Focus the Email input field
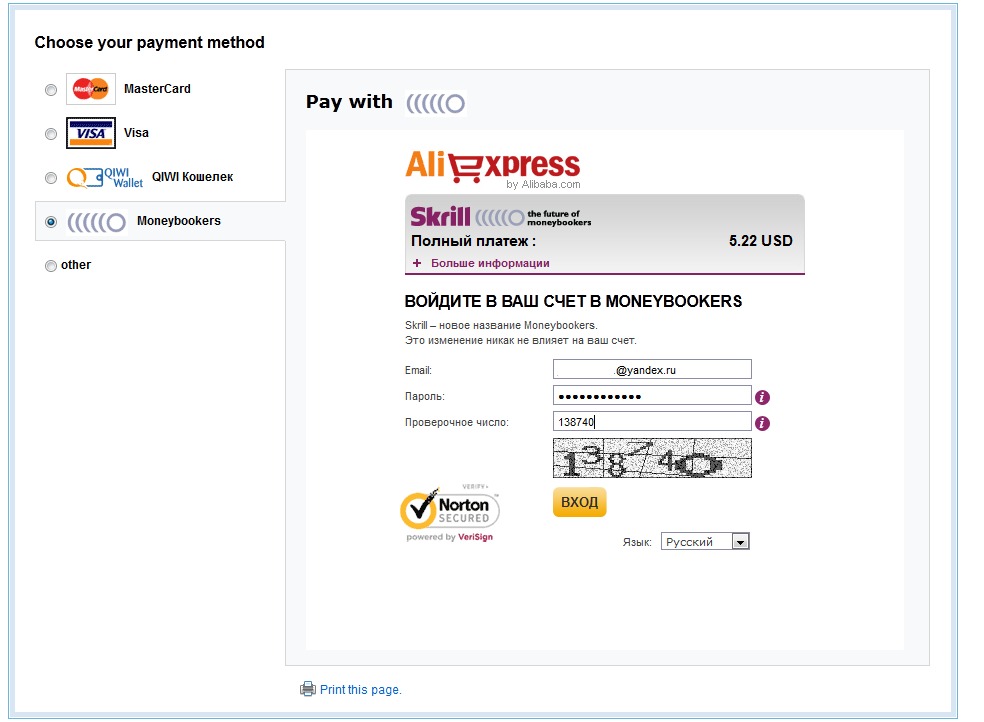 pos(651,370)
